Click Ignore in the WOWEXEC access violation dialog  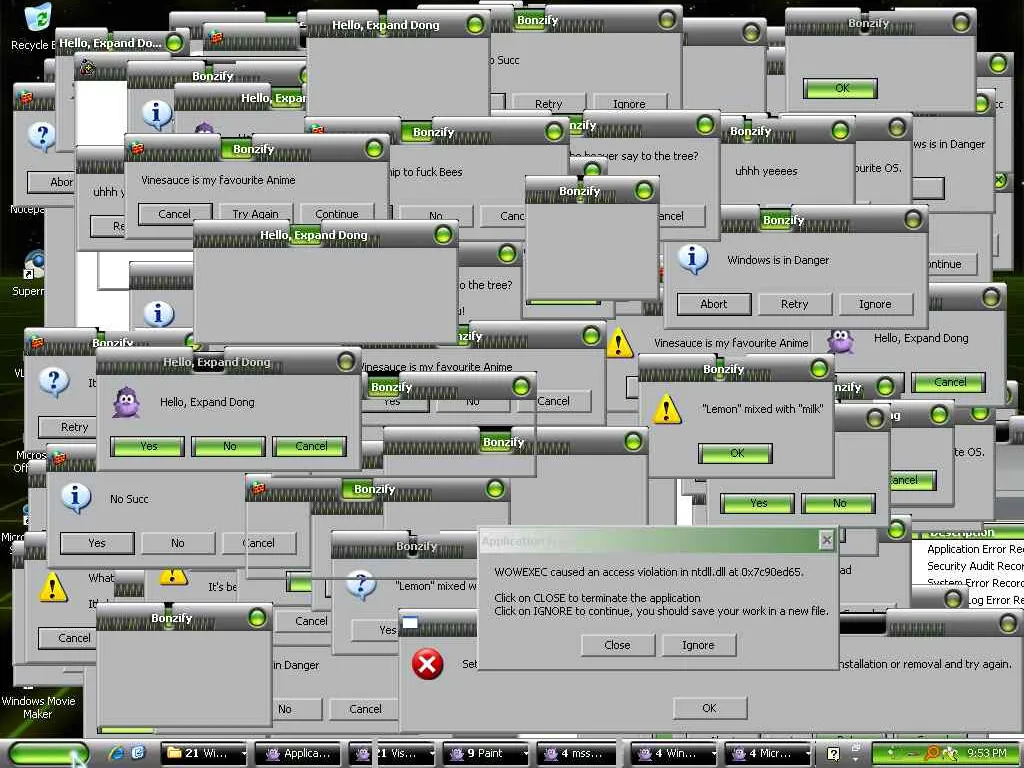[698, 645]
